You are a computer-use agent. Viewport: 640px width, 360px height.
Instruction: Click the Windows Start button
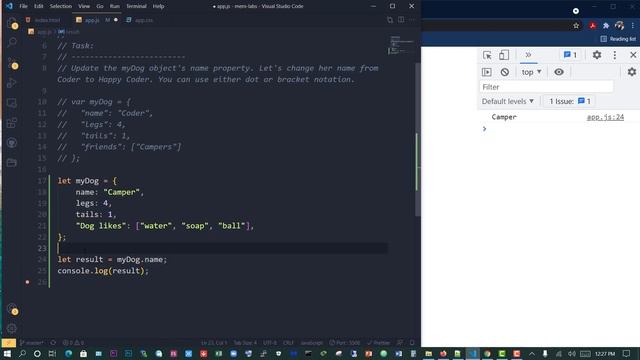[7, 353]
